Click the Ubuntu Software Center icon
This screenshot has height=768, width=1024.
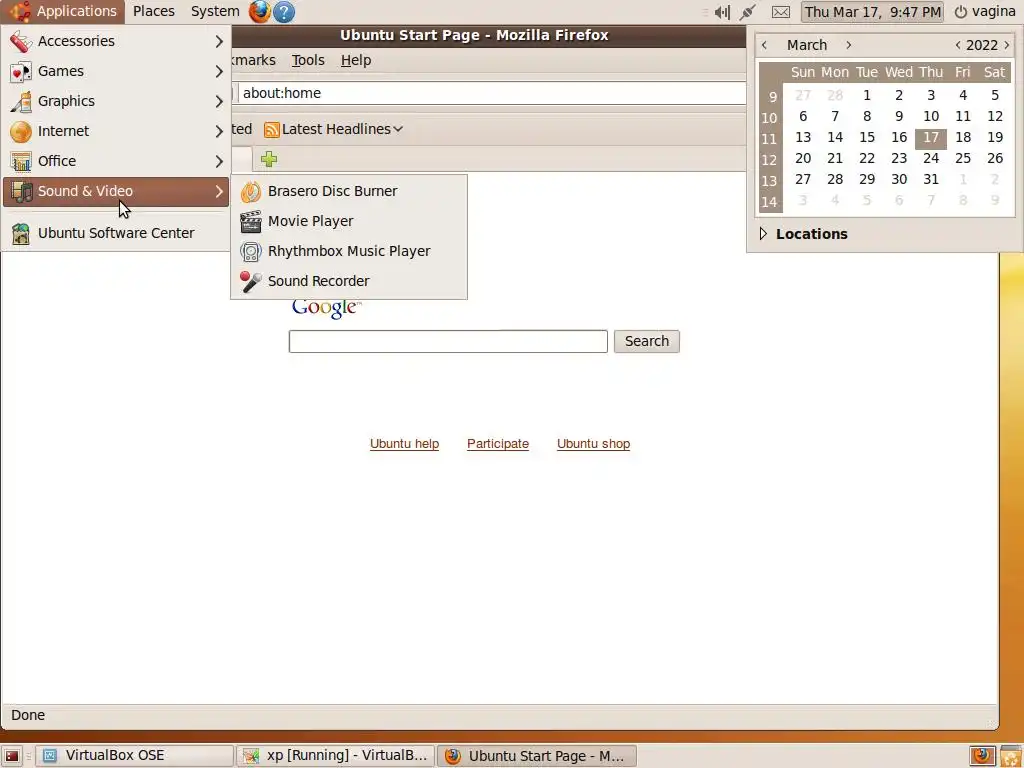point(21,233)
